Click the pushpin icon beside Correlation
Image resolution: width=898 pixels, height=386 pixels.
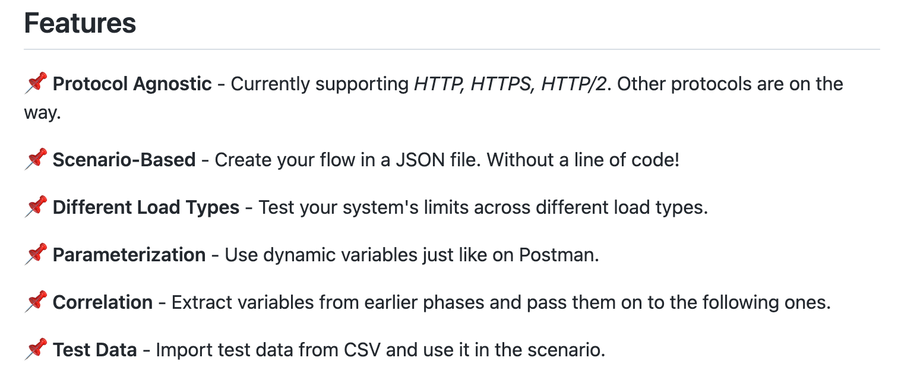click(36, 302)
